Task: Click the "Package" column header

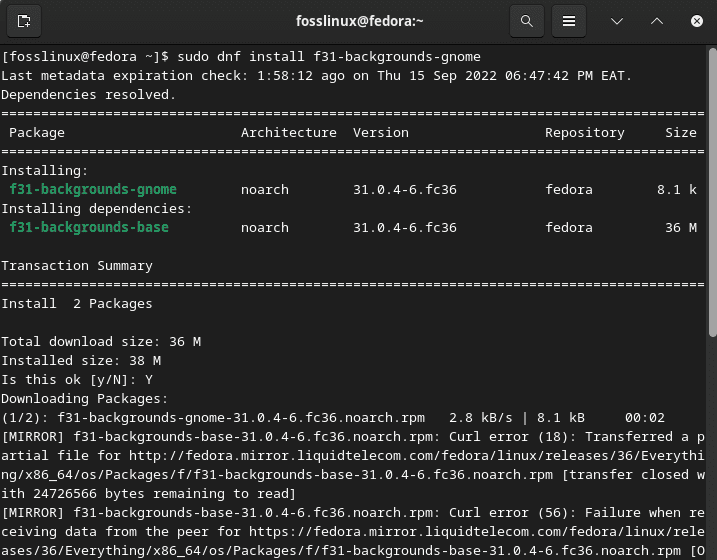Action: tap(37, 133)
